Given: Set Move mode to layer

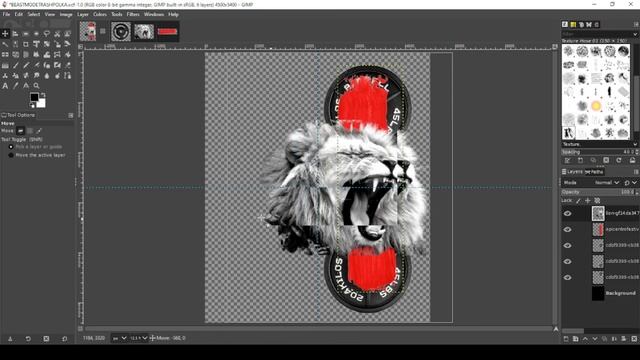Looking at the screenshot, I should point(20,131).
